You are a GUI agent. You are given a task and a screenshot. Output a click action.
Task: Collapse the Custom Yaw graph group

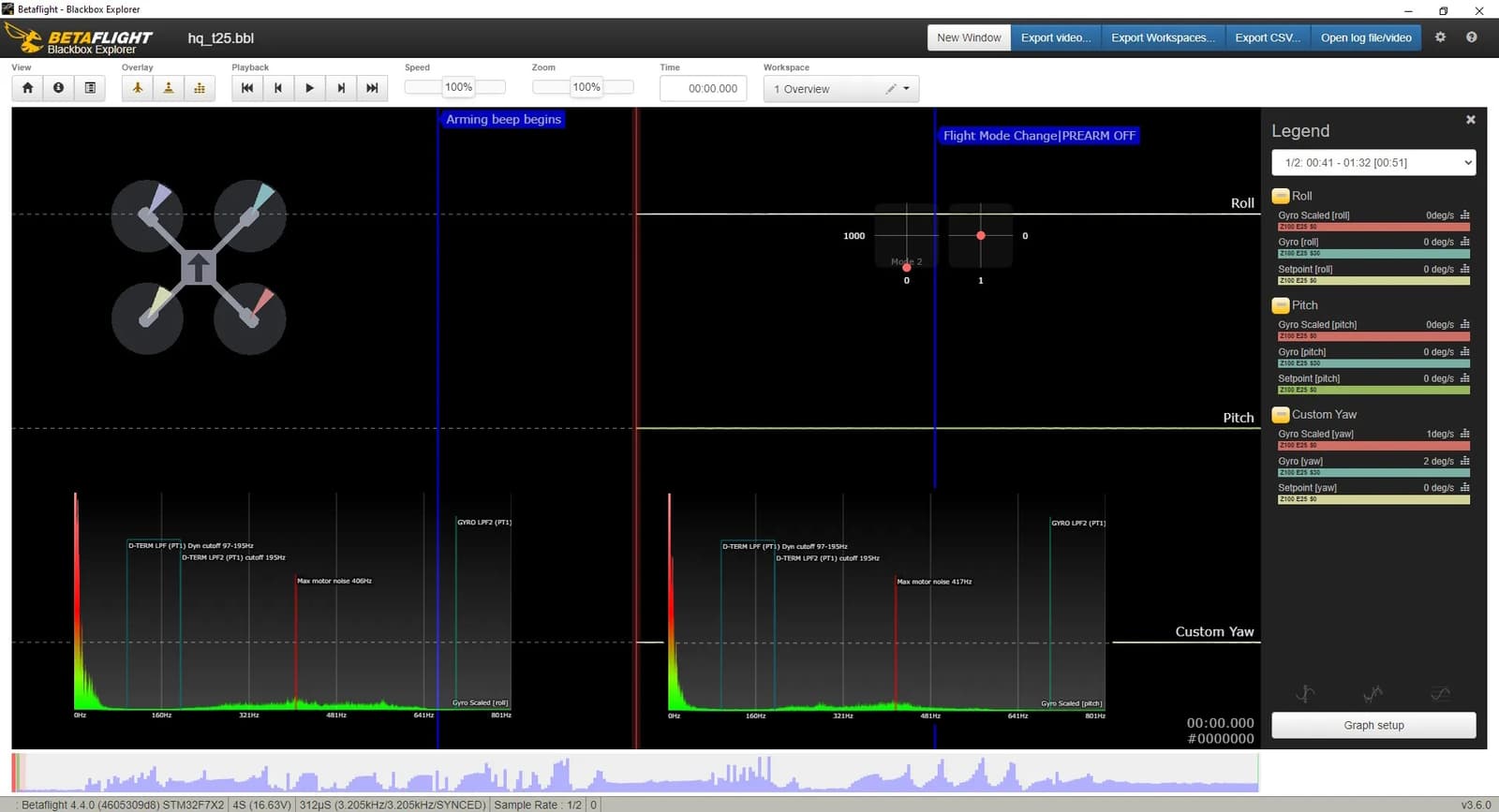tap(1281, 414)
